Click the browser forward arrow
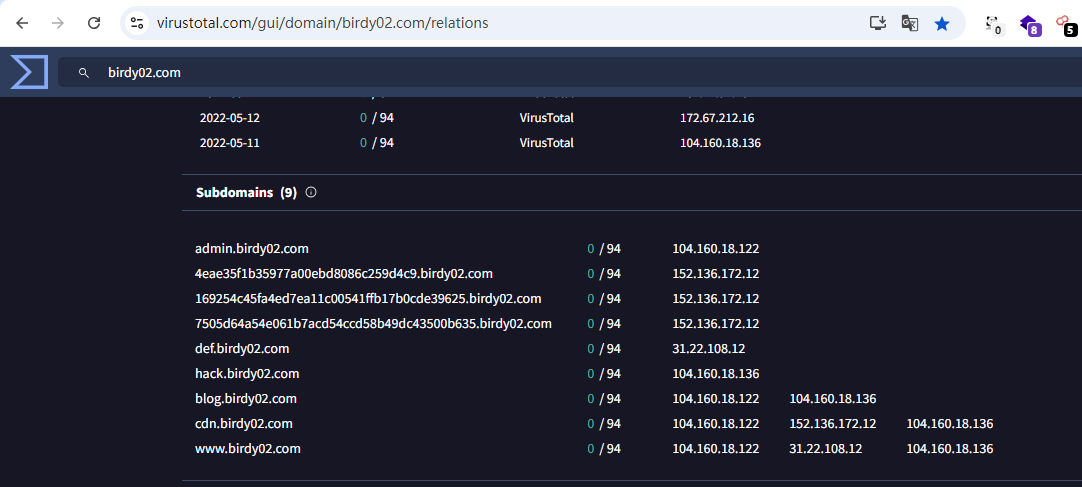 coord(58,23)
